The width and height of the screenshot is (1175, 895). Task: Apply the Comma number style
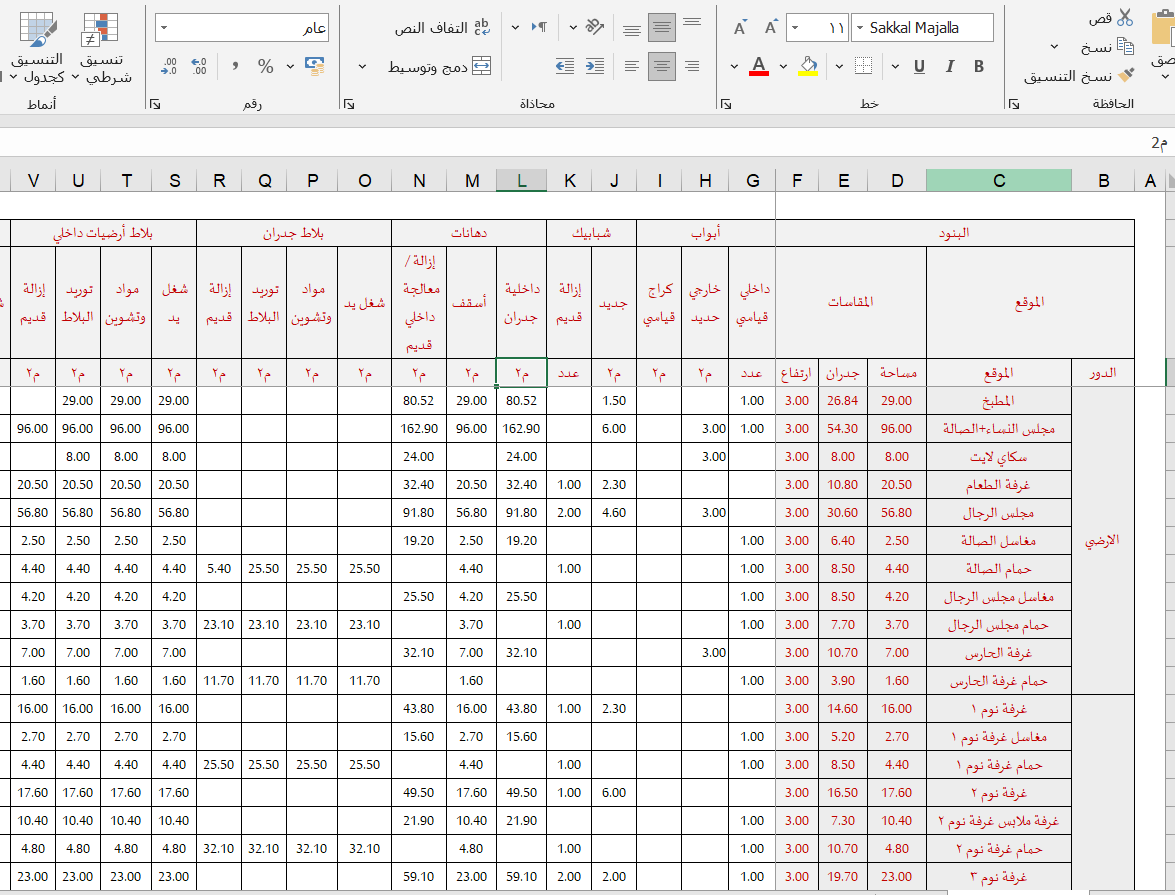[236, 64]
